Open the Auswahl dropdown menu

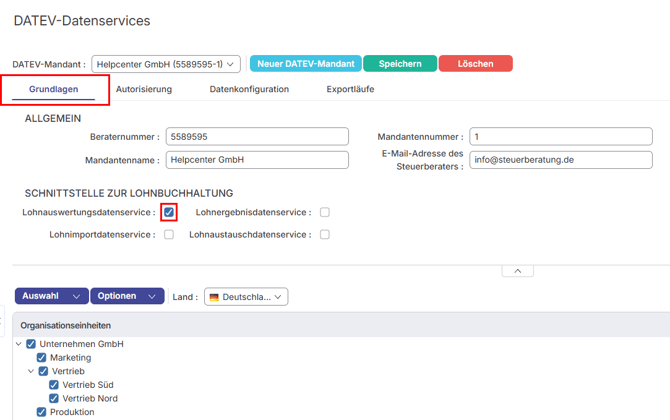50,296
